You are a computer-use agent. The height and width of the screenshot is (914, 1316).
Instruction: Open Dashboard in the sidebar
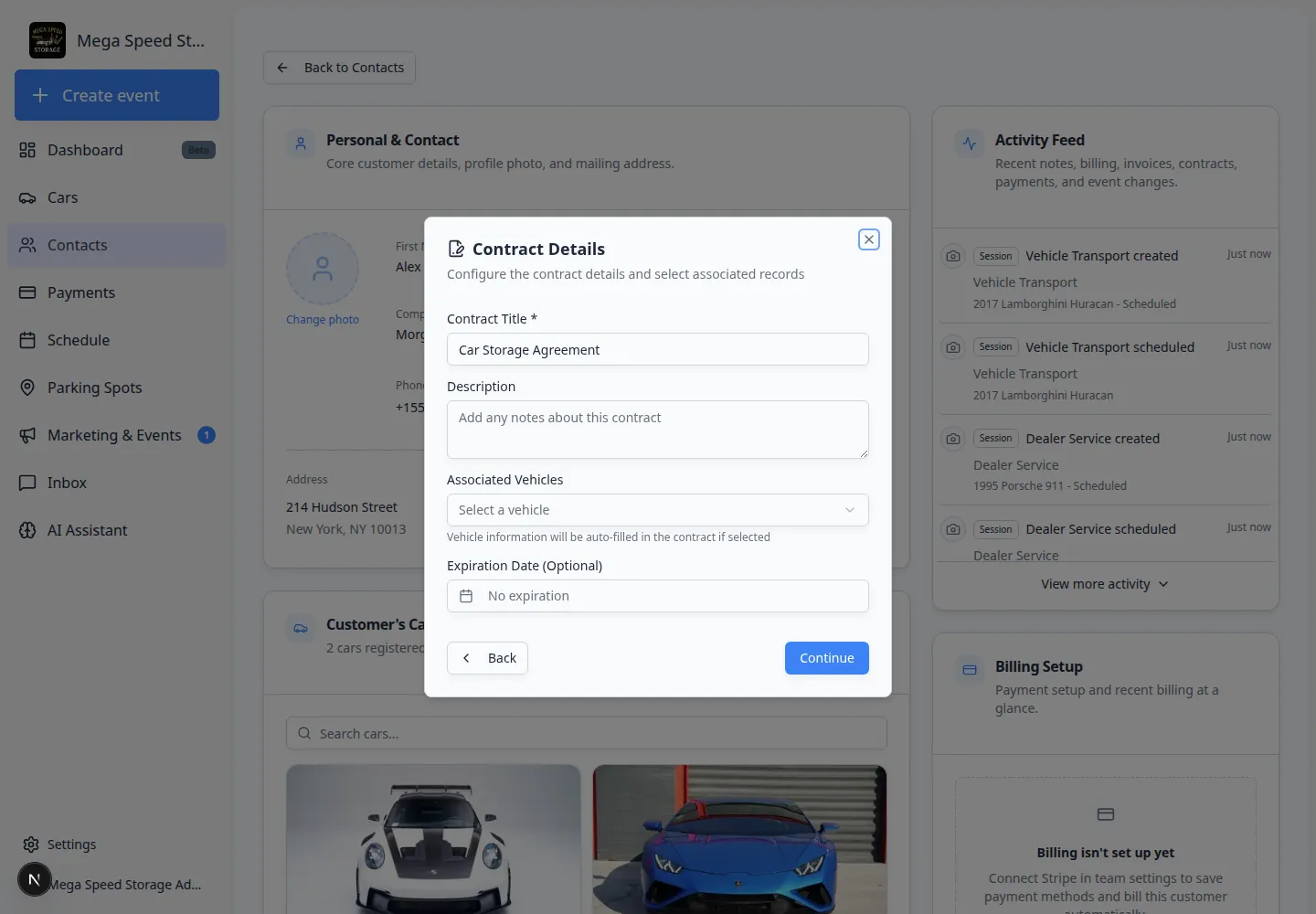coord(117,150)
